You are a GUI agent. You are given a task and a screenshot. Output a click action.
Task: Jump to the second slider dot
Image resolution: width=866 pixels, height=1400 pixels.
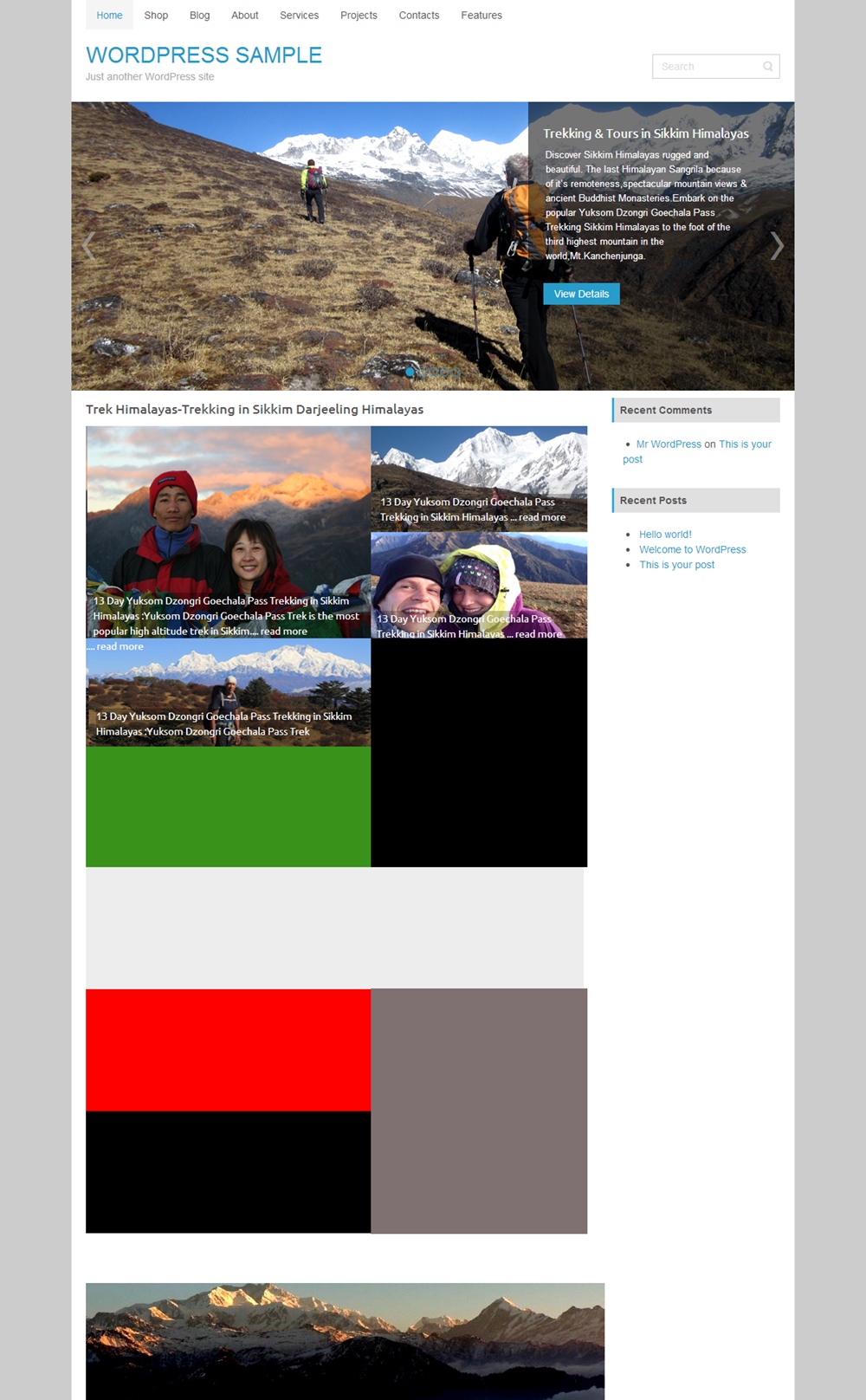pos(422,372)
